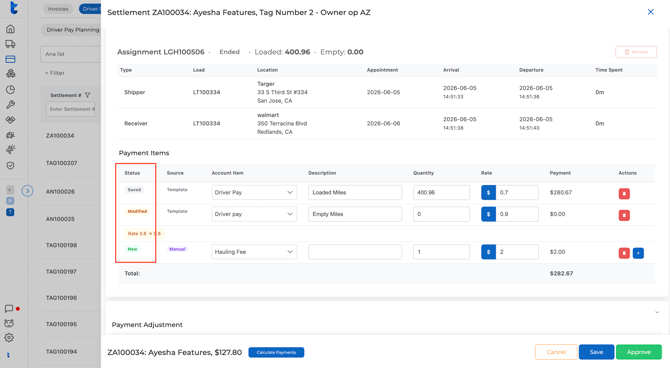The width and height of the screenshot is (670, 368).
Task: Click the Ana list search box
Action: coord(71,54)
